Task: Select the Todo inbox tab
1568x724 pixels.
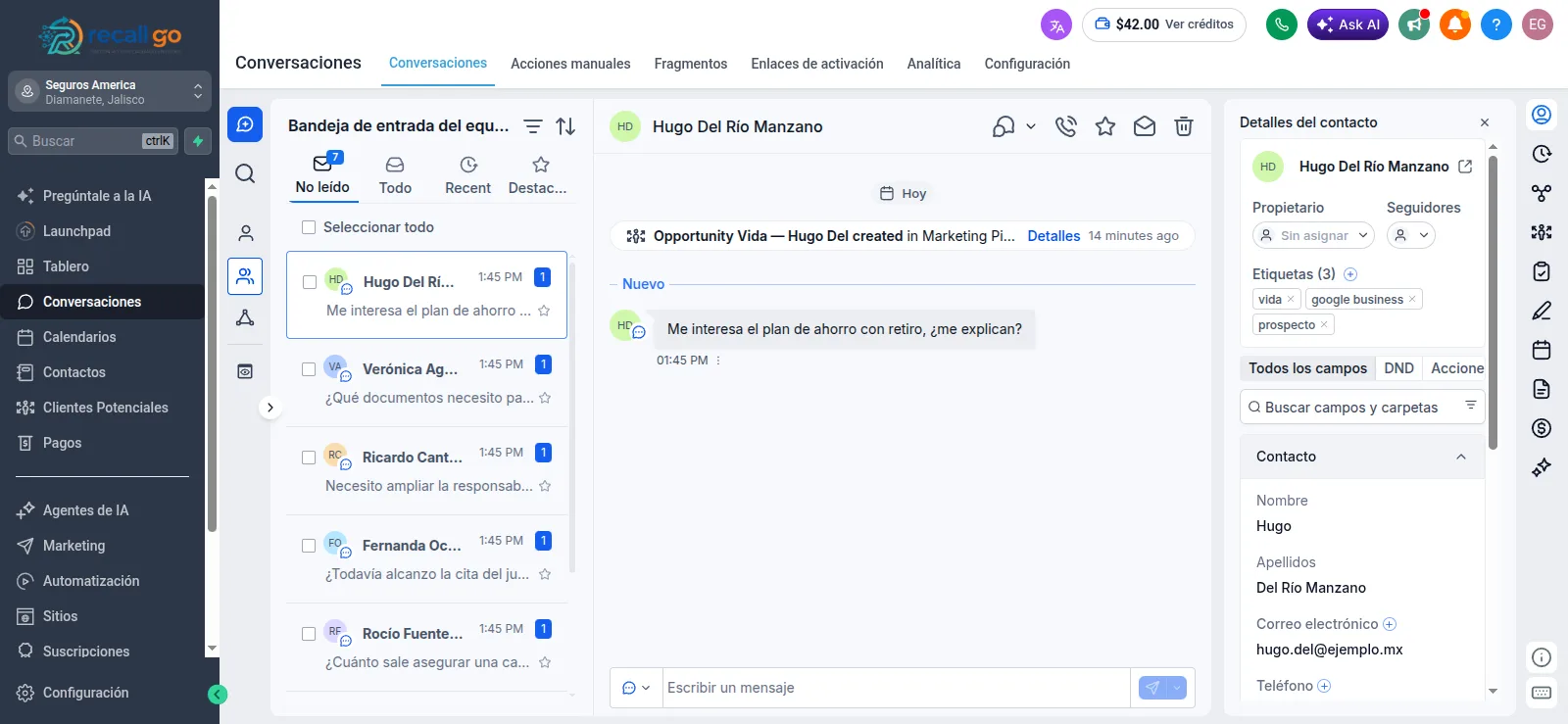Action: click(395, 176)
